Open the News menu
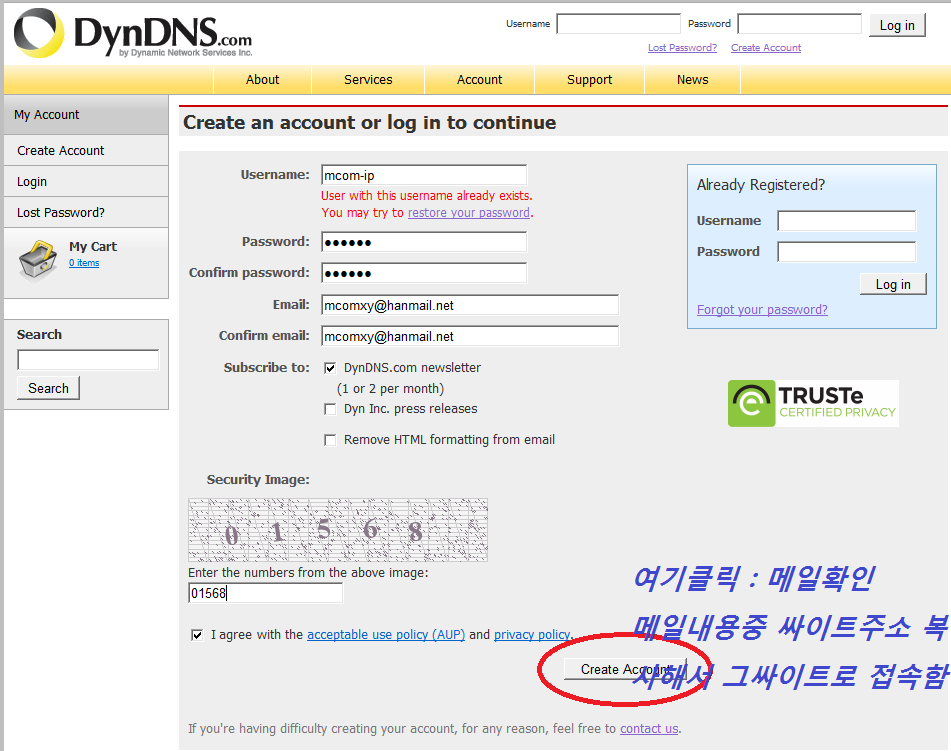The image size is (951, 751). 693,79
